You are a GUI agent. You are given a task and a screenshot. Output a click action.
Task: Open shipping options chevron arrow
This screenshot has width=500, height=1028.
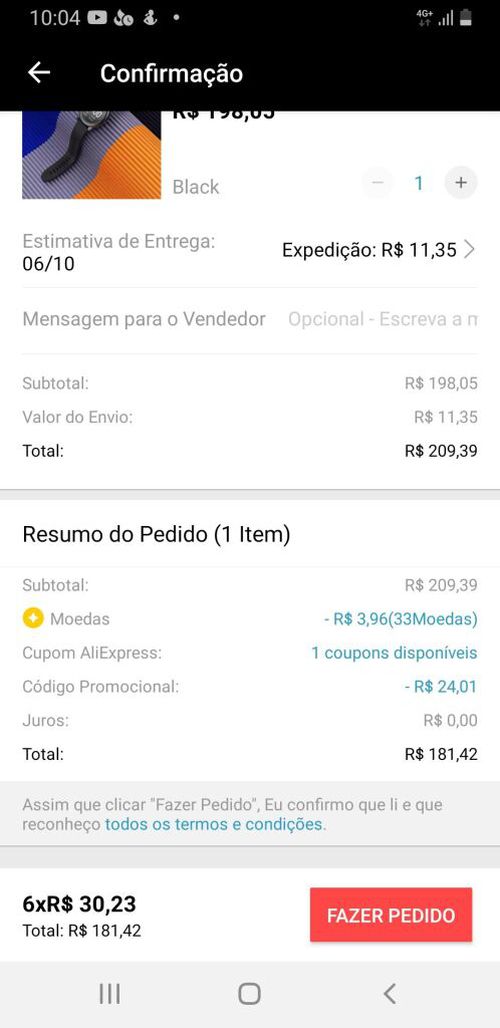[x=469, y=250]
